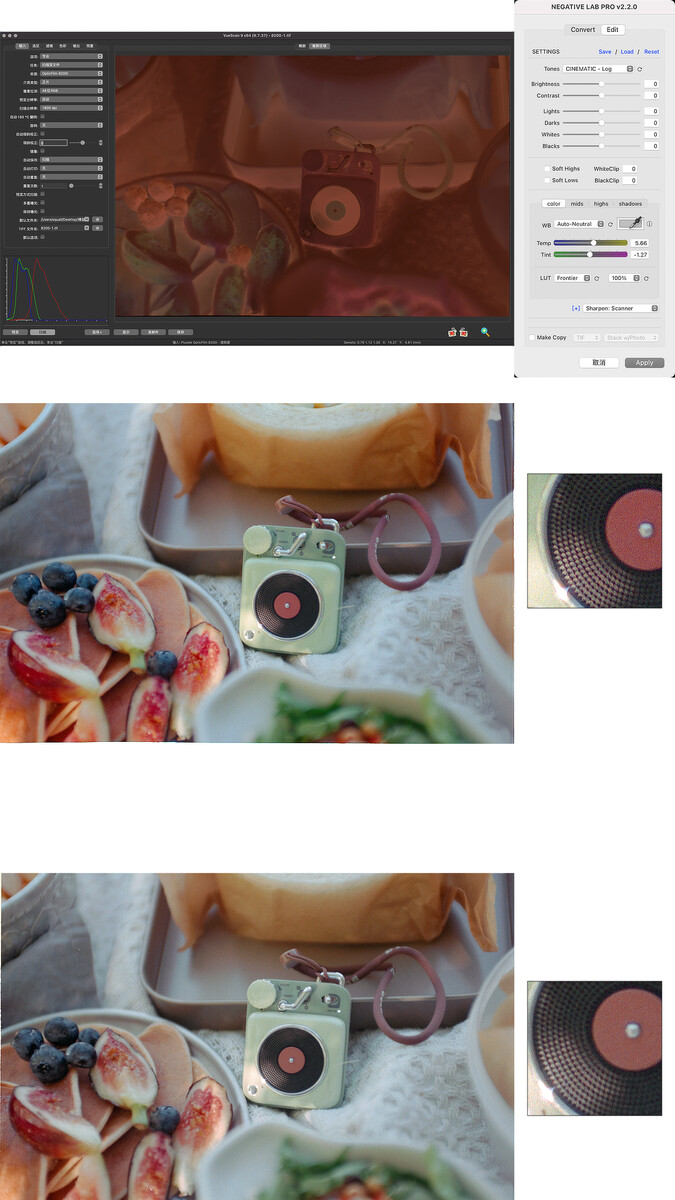This screenshot has height=1200, width=675.
Task: Open the WB Auto-Neutral dropdown
Action: click(x=580, y=224)
